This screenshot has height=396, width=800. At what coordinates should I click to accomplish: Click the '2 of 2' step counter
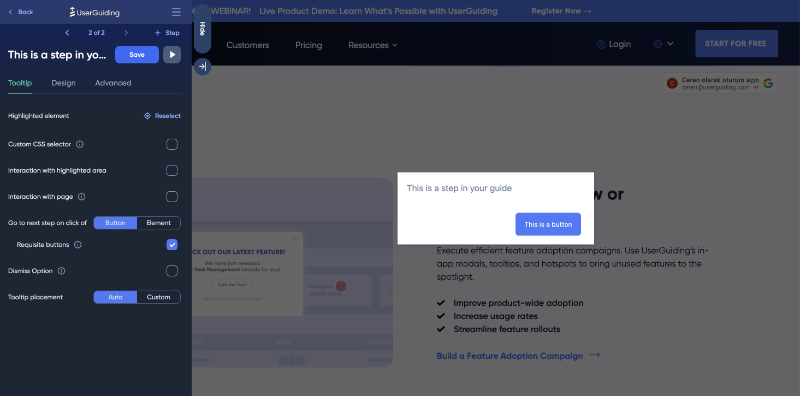(x=96, y=33)
